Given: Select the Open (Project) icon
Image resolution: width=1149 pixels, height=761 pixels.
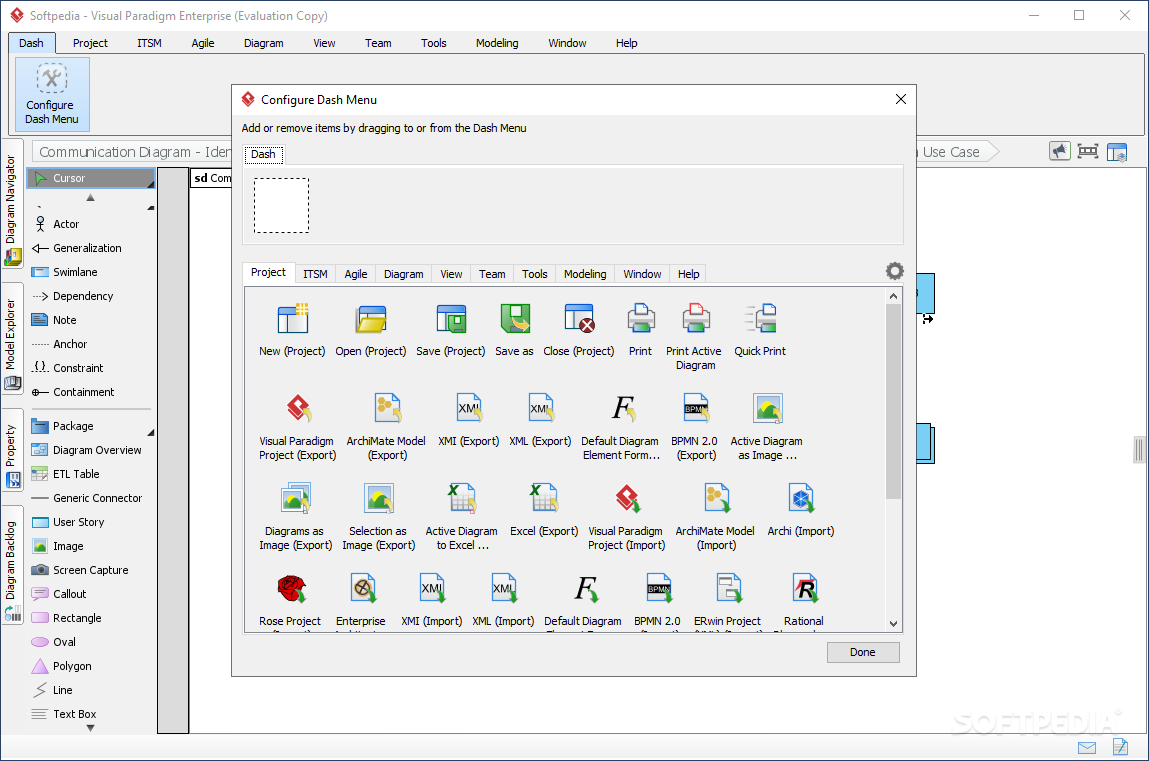Looking at the screenshot, I should click(x=371, y=319).
